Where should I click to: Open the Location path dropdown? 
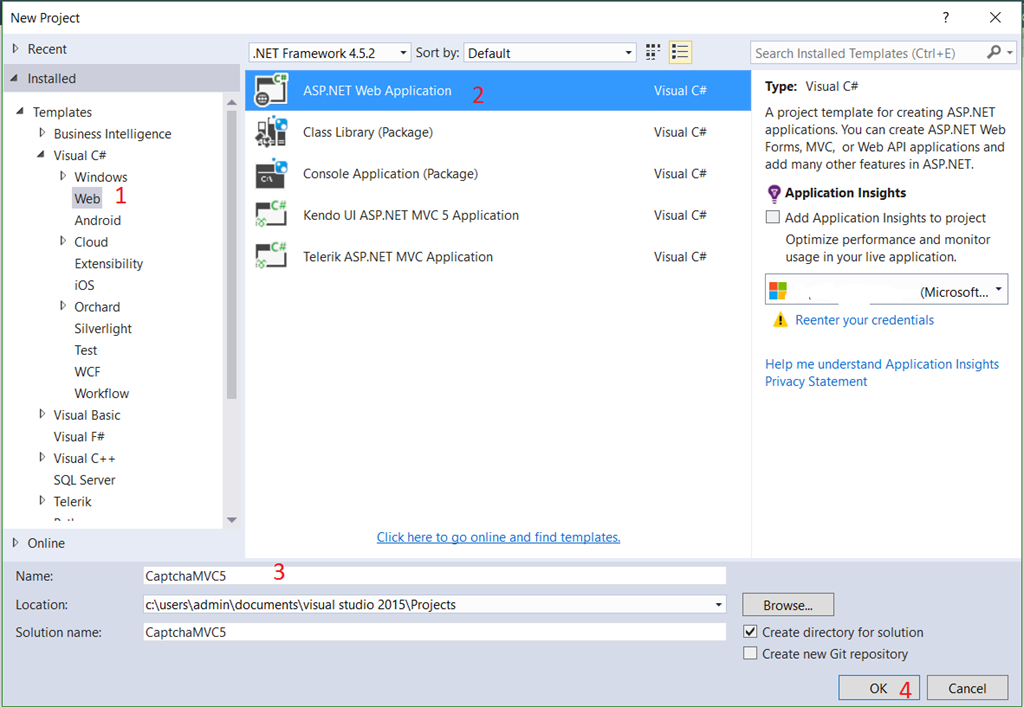coord(718,605)
